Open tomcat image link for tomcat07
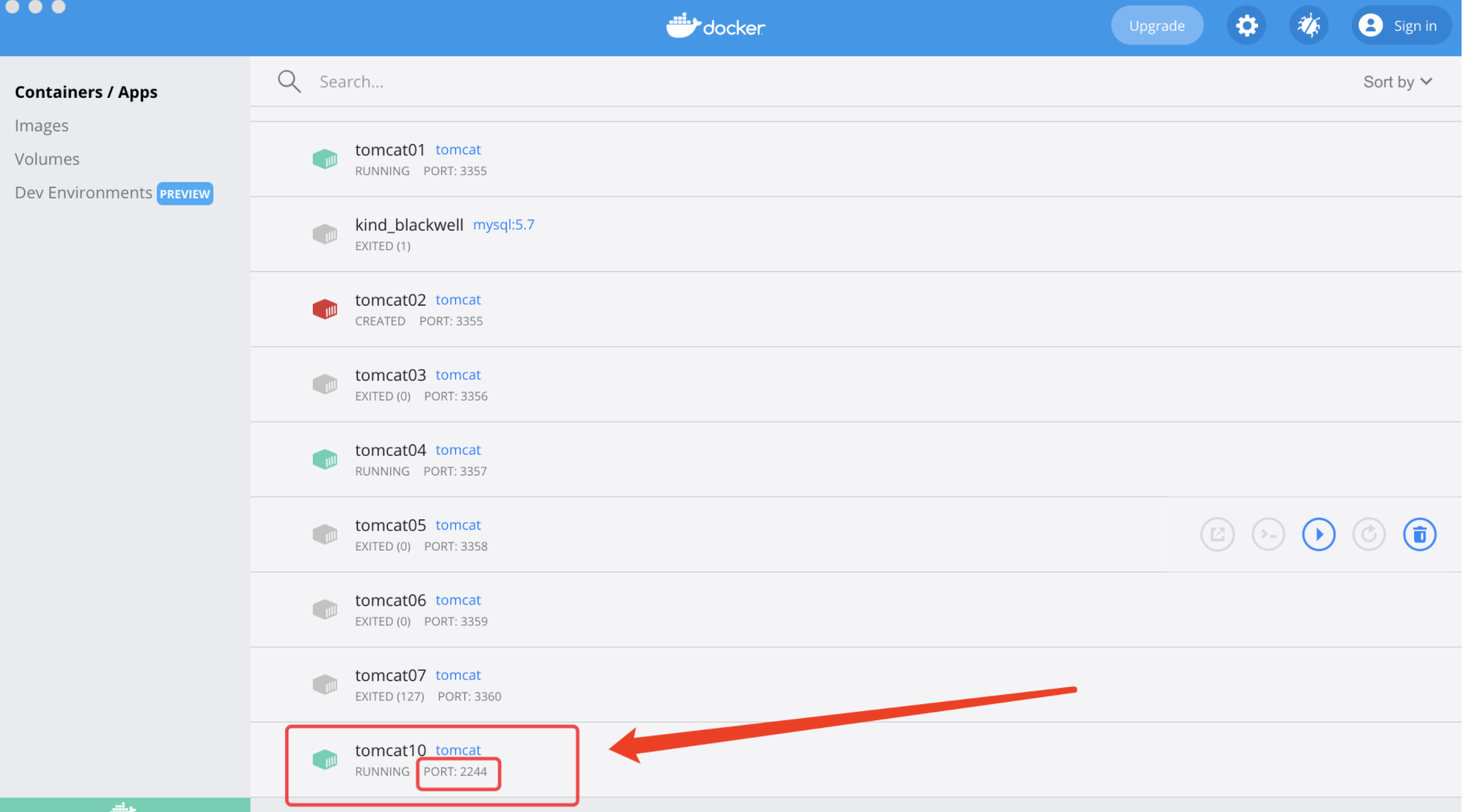Viewport: 1473px width, 812px height. (458, 675)
